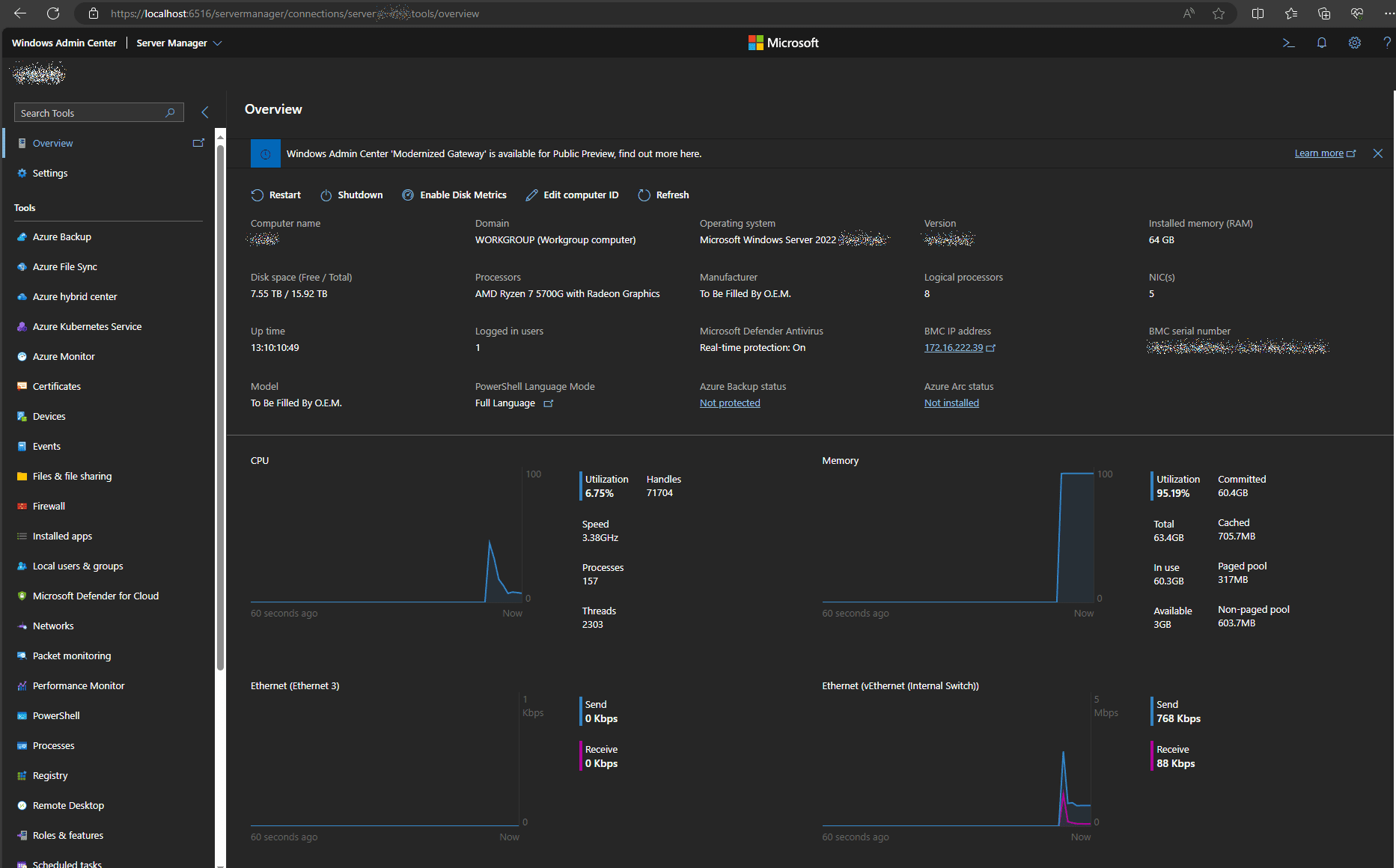The image size is (1396, 868).
Task: Open PowerShell Language Mode details icon
Action: coord(549,403)
